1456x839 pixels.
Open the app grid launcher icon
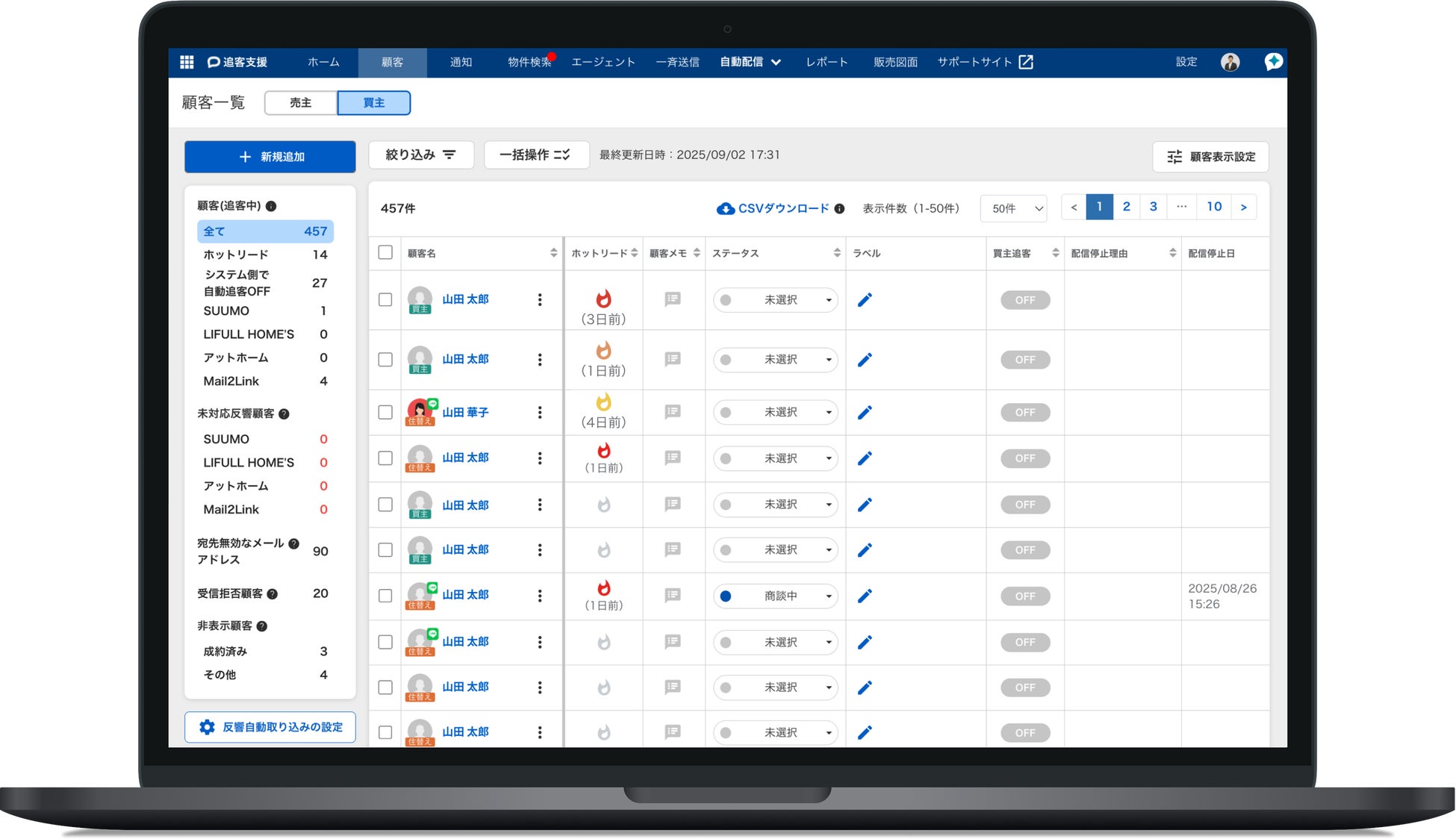[x=187, y=62]
